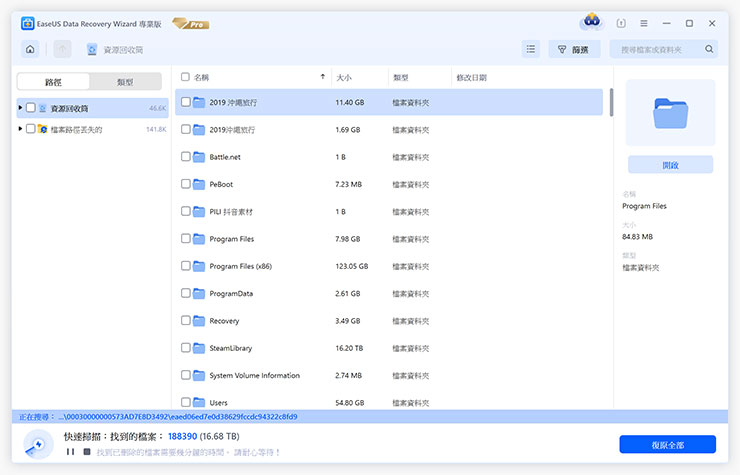Select the 路徑 tab

(x=54, y=82)
